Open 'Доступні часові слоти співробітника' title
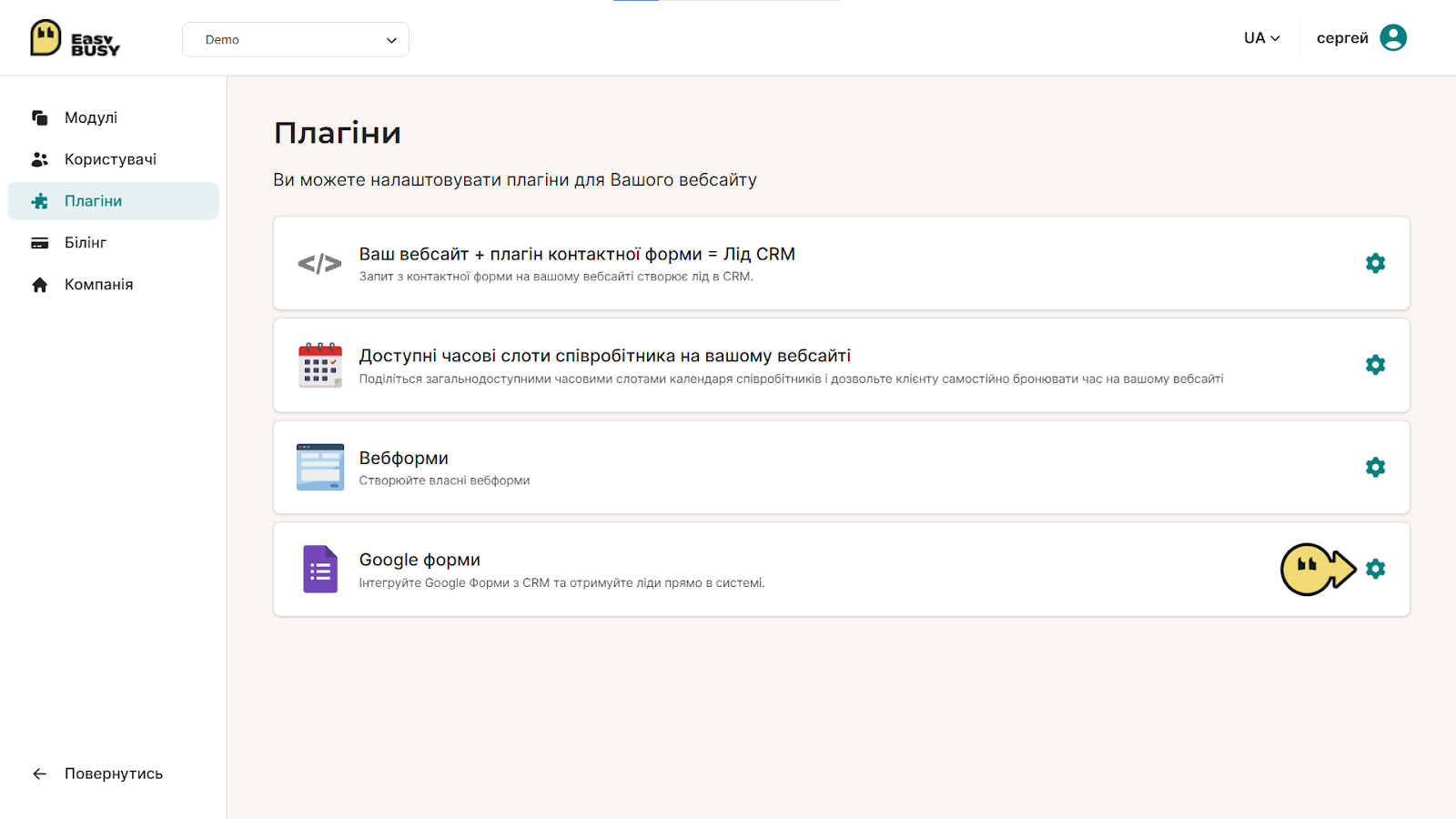1456x819 pixels. (x=605, y=356)
